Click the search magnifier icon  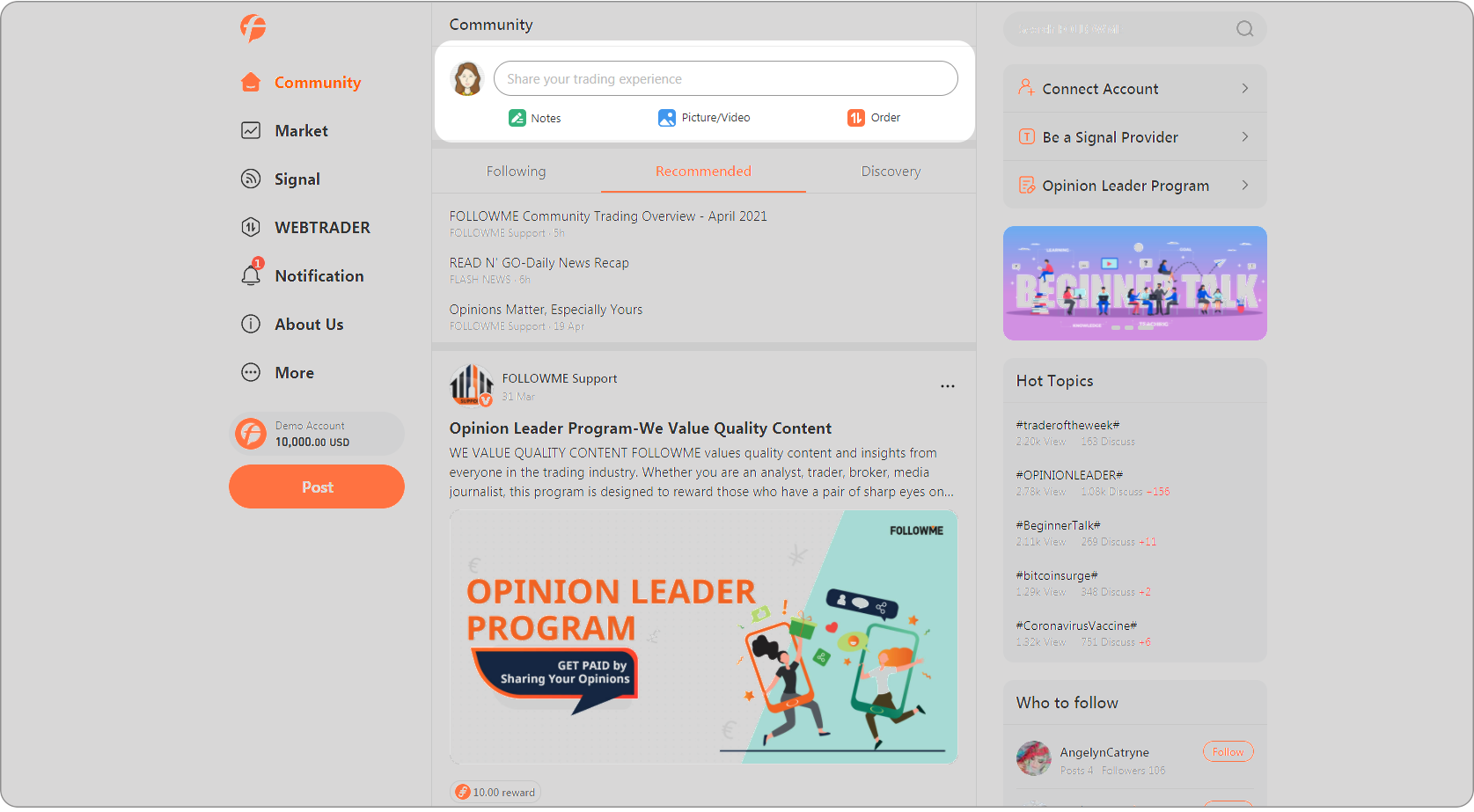pos(1244,29)
